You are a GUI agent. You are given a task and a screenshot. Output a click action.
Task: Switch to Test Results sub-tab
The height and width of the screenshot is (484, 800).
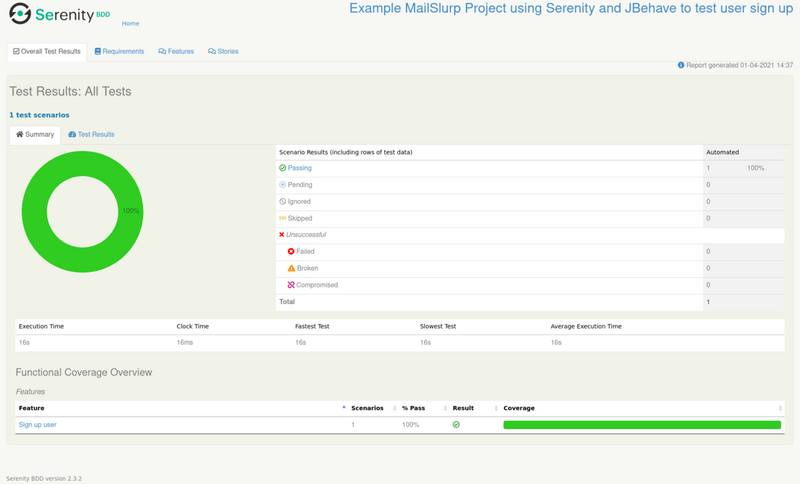click(x=91, y=134)
